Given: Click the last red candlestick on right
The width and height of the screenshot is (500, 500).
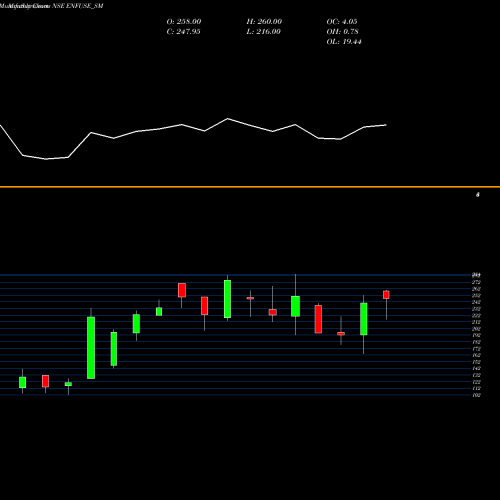Looking at the screenshot, I should coord(386,295).
